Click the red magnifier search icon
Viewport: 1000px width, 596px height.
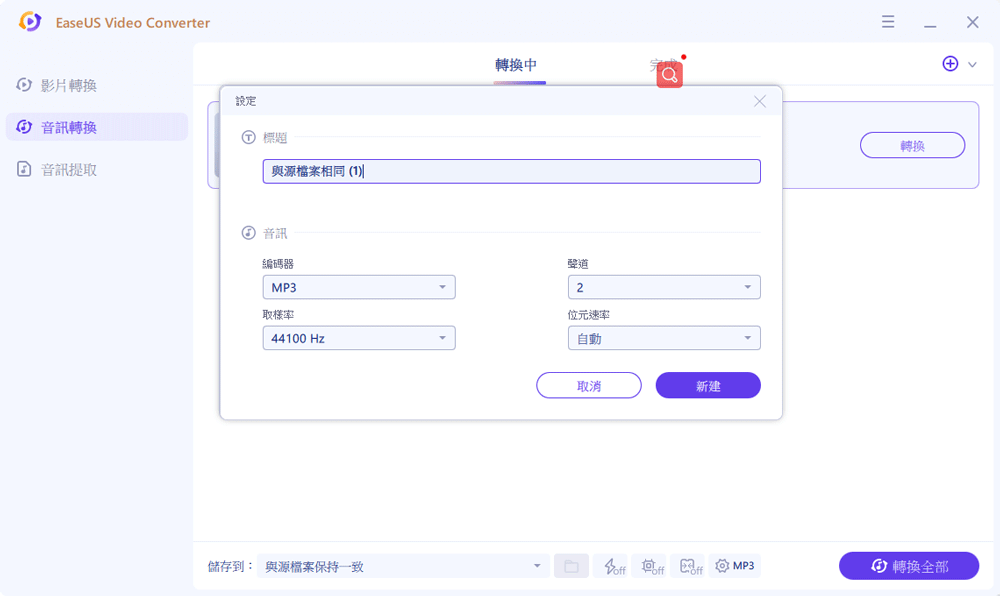click(x=669, y=75)
